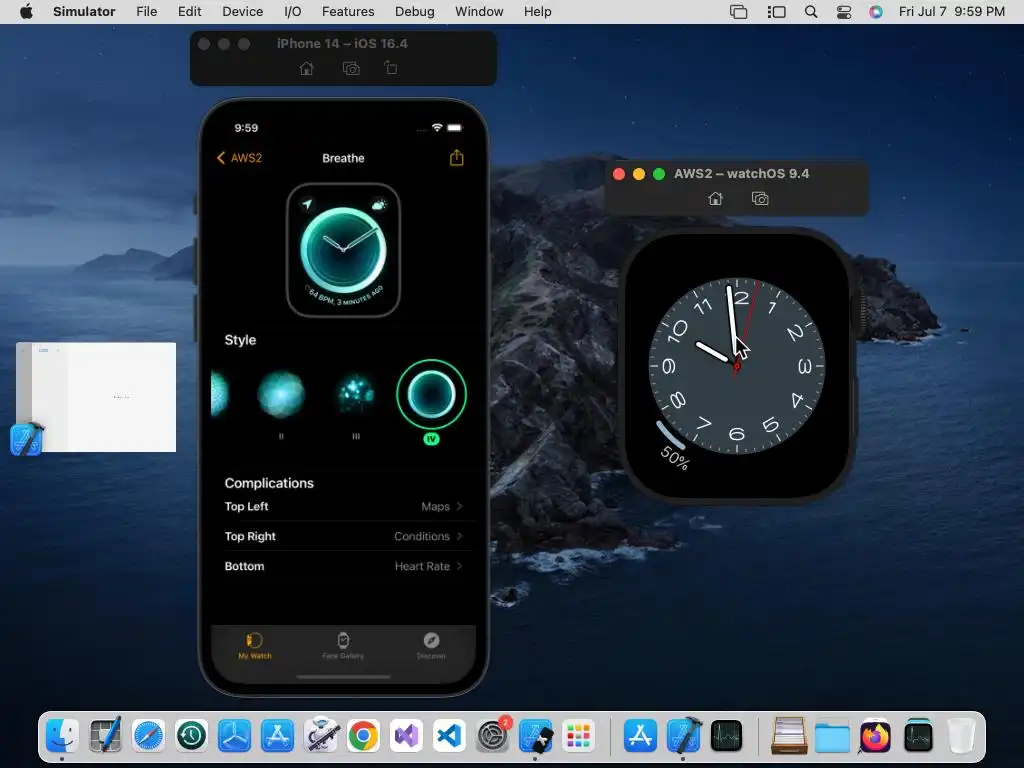Open the Features menu
Screen dimensions: 1024x768
(348, 12)
